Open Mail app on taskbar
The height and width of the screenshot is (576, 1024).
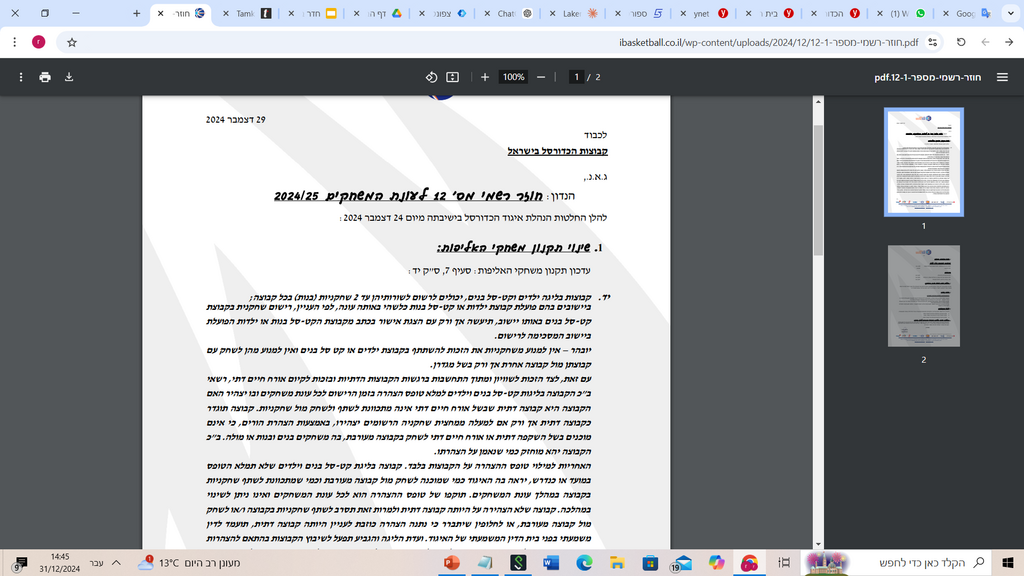pyautogui.click(x=682, y=562)
